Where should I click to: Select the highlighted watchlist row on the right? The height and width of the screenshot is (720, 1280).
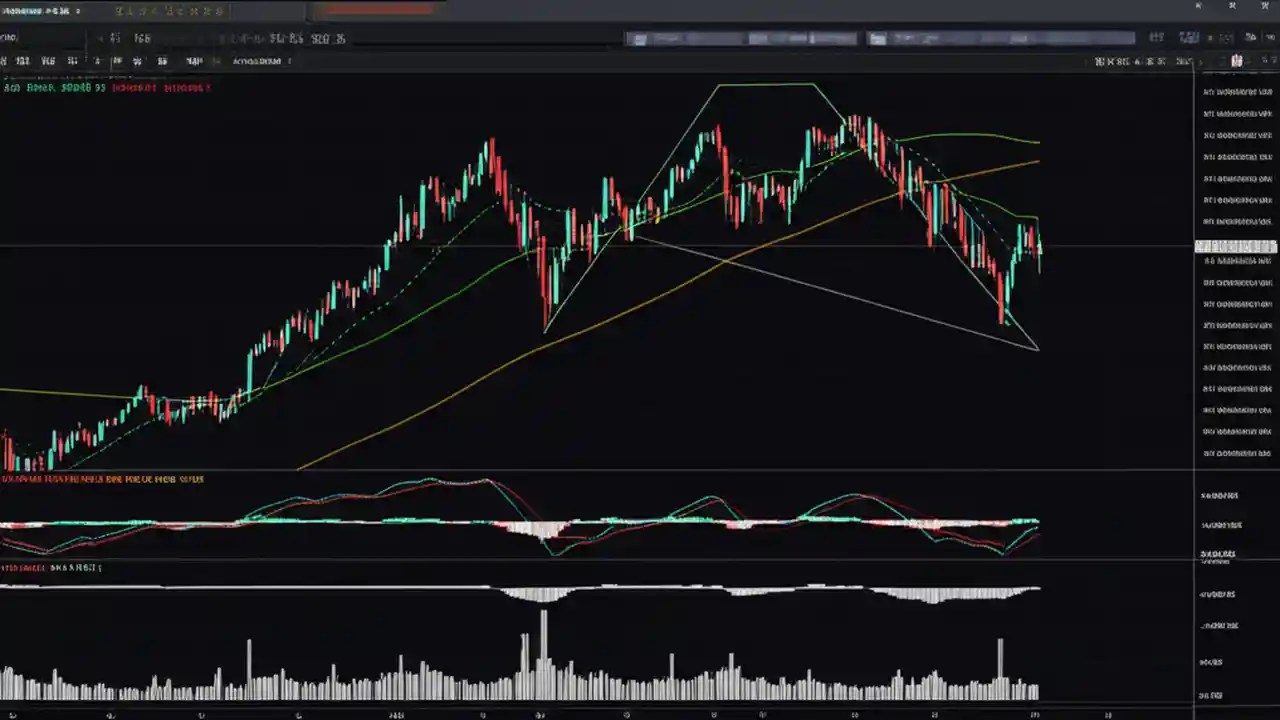pos(1235,246)
